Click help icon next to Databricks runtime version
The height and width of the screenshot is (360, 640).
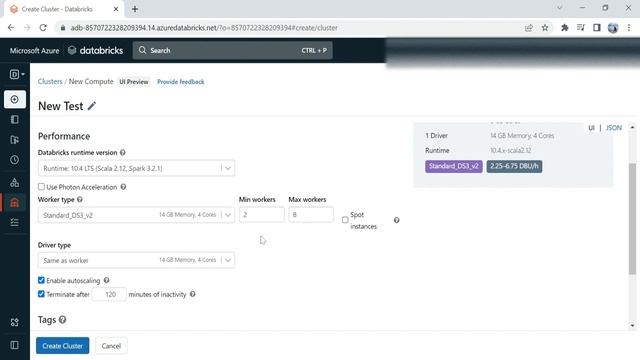[122, 152]
